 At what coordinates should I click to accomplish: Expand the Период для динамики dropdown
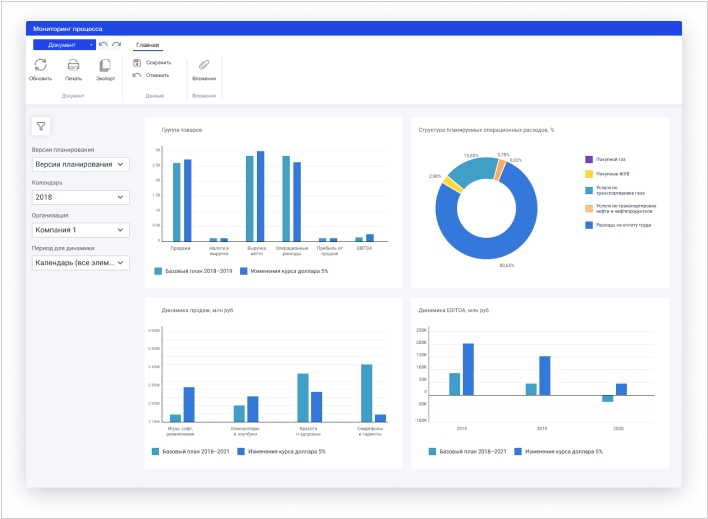(x=80, y=263)
